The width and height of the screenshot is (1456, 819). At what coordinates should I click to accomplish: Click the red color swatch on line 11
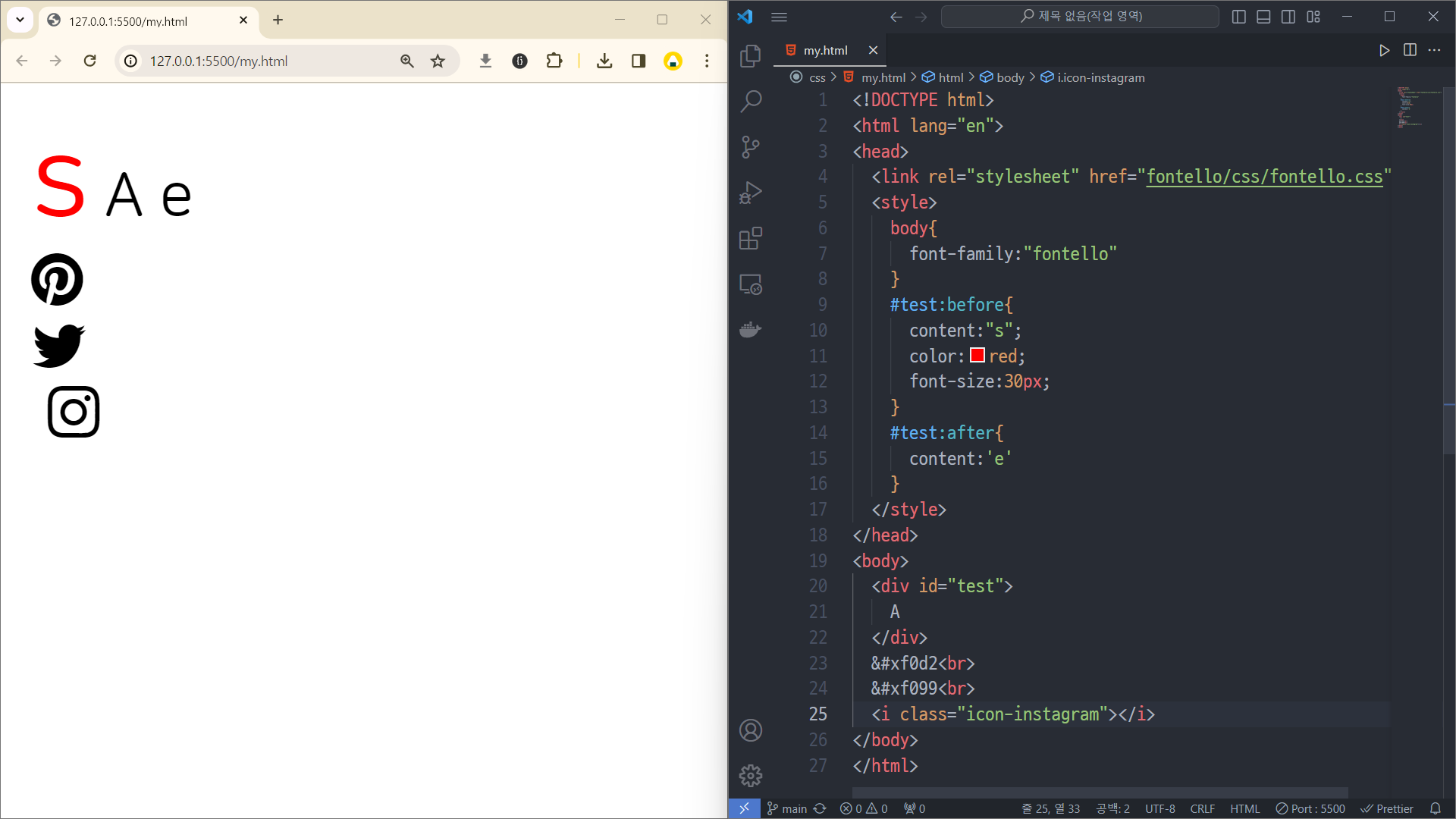[977, 356]
